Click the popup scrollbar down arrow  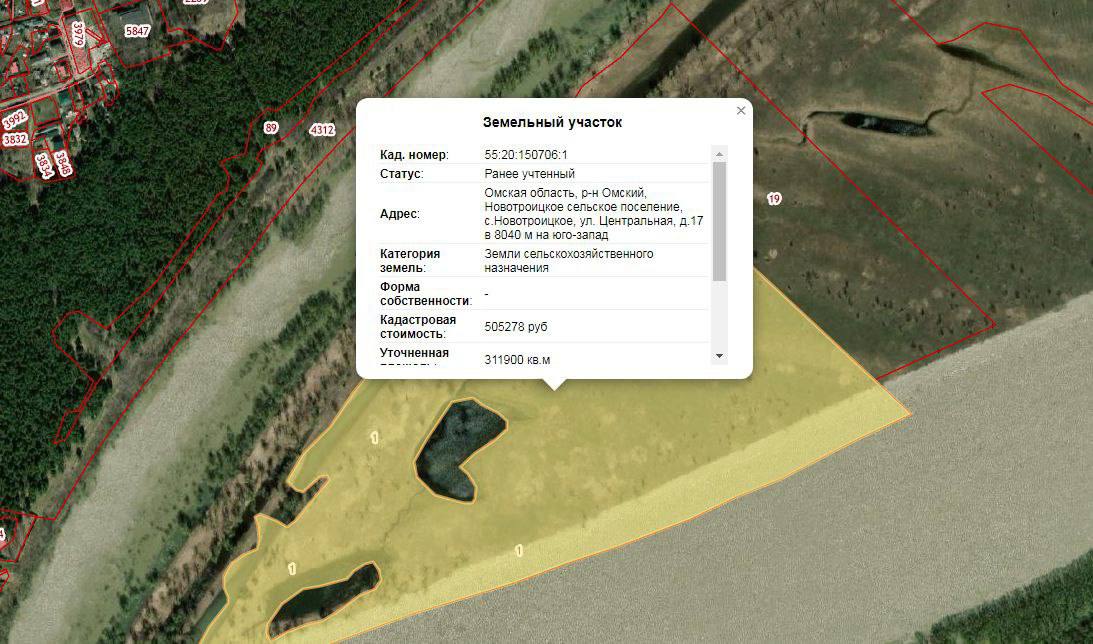click(719, 356)
